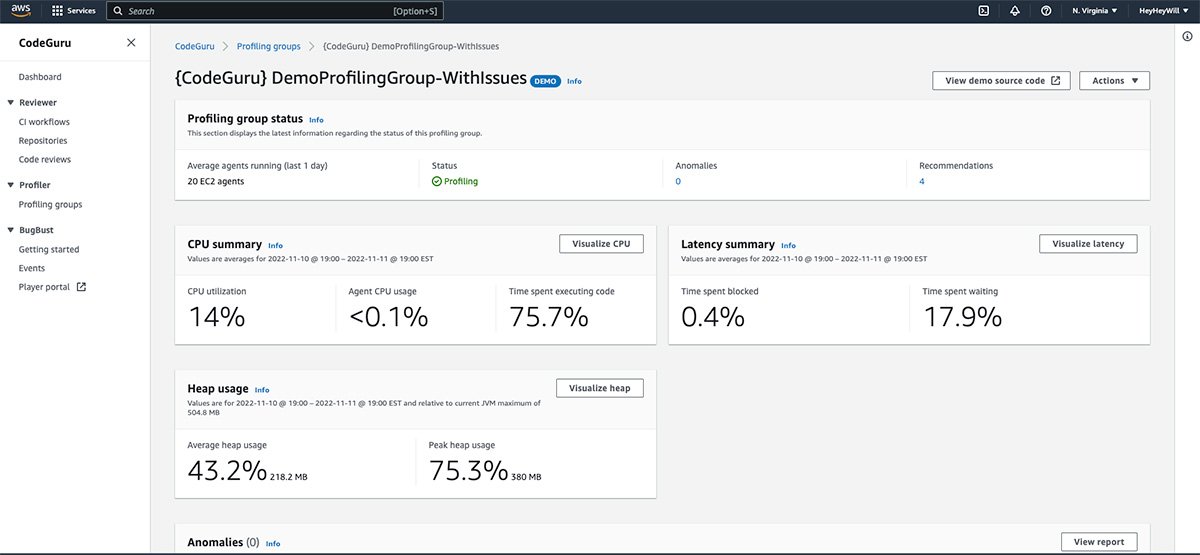The height and width of the screenshot is (555, 1200).
Task: Focus the top Search input field
Action: (260, 11)
